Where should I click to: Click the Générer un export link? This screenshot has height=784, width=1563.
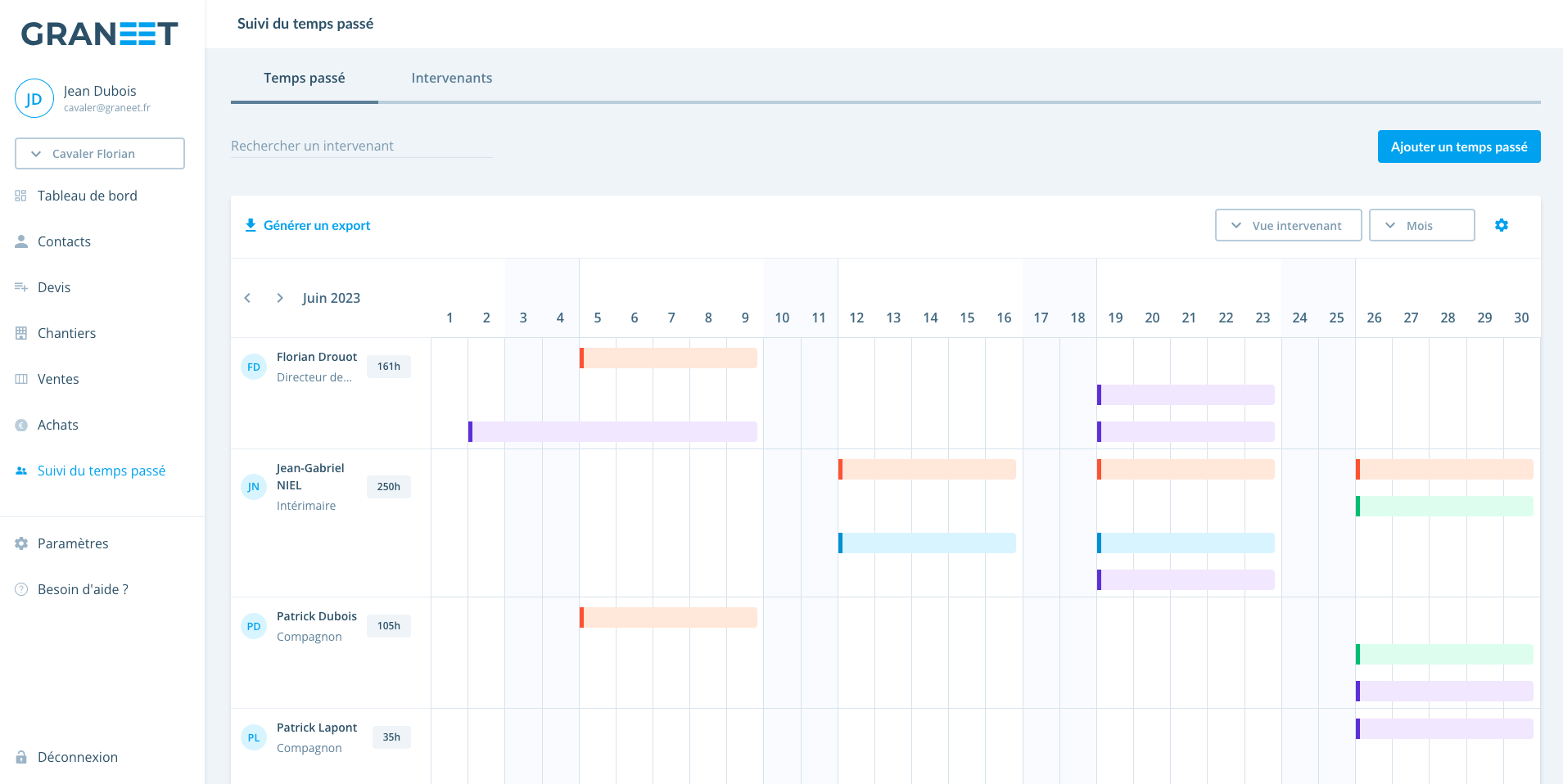(308, 225)
